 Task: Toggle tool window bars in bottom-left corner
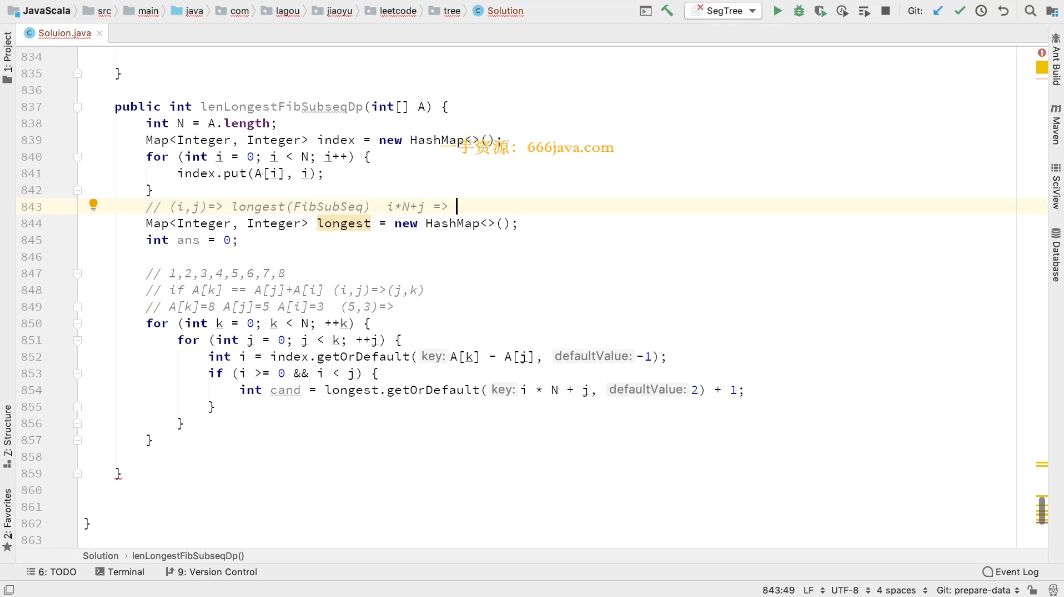click(x=8, y=590)
